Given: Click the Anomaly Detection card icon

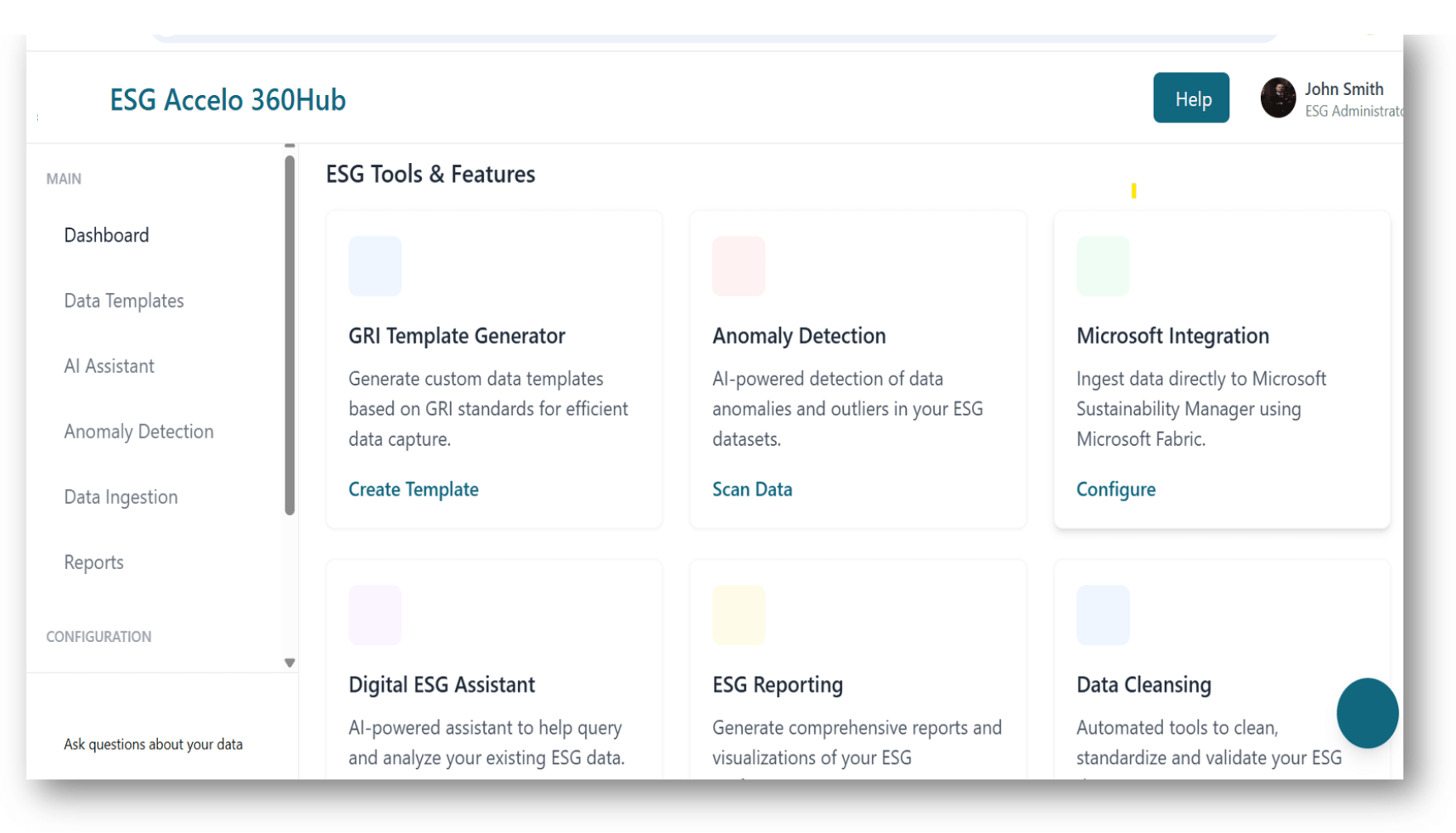Looking at the screenshot, I should [x=739, y=266].
